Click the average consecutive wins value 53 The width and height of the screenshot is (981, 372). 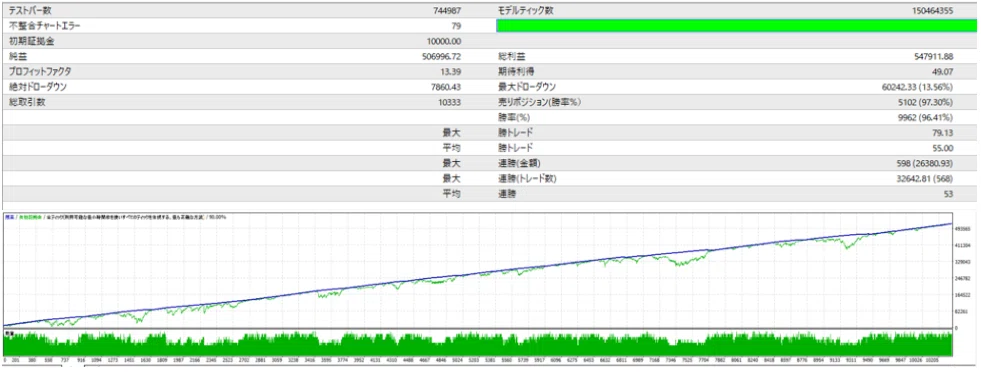click(948, 194)
